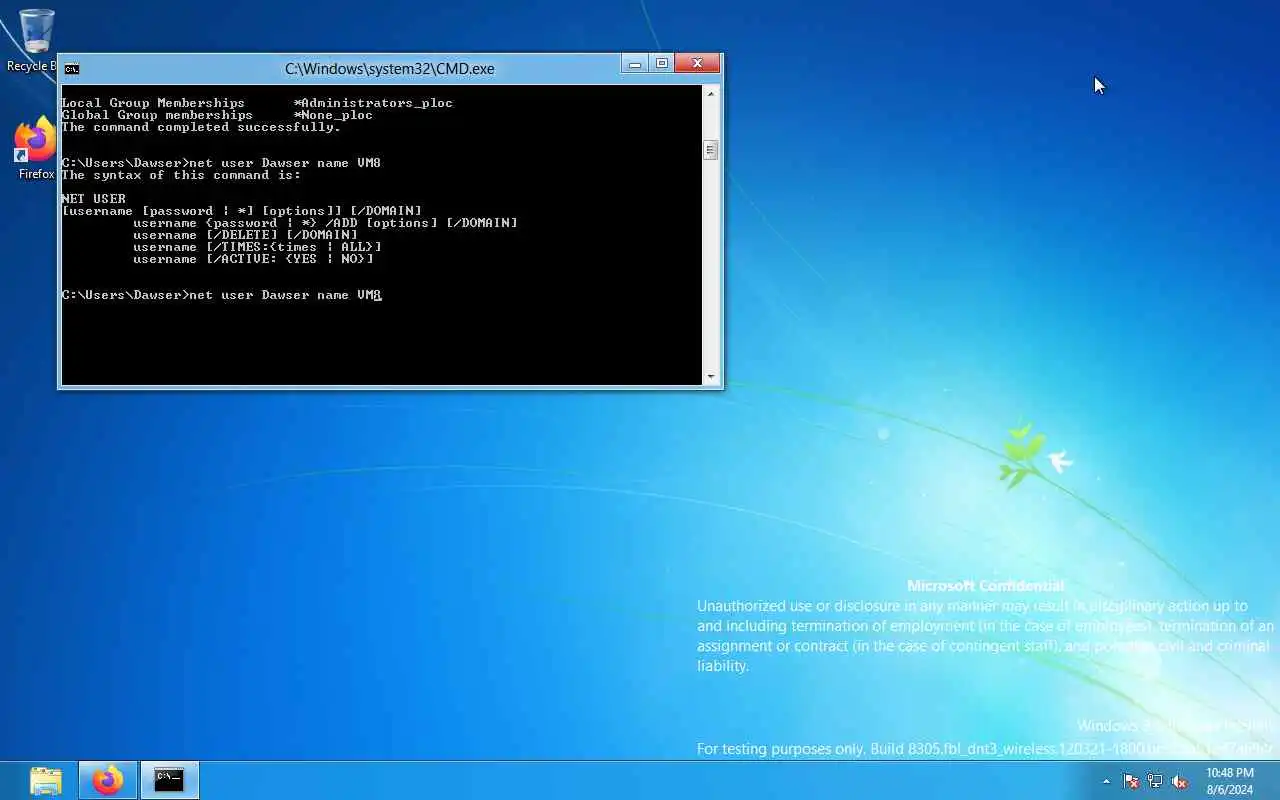
Task: Click the console vertical scrollbar thumb
Action: [x=711, y=150]
